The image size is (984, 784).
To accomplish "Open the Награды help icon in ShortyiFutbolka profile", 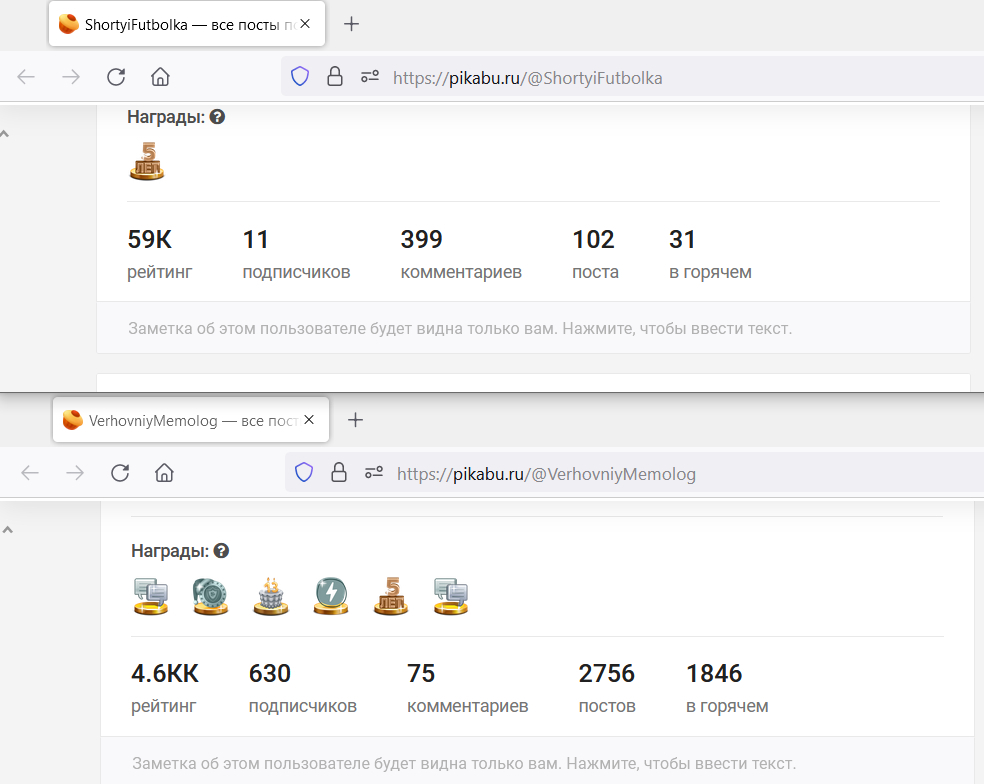I will pos(217,117).
